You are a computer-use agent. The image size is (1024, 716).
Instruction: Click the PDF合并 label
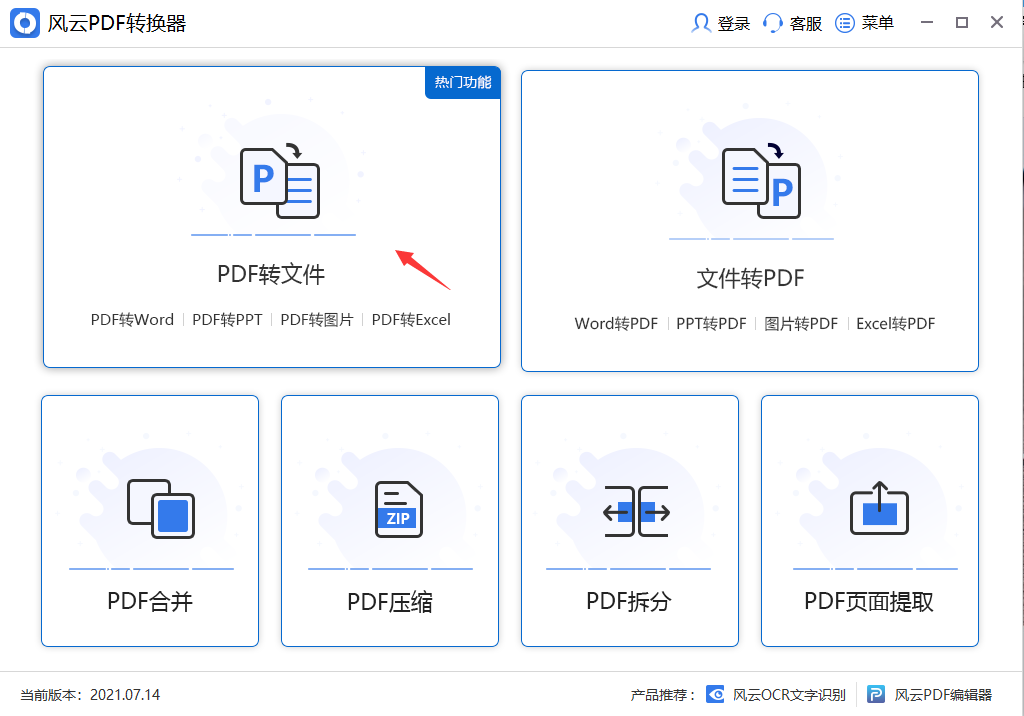point(150,601)
